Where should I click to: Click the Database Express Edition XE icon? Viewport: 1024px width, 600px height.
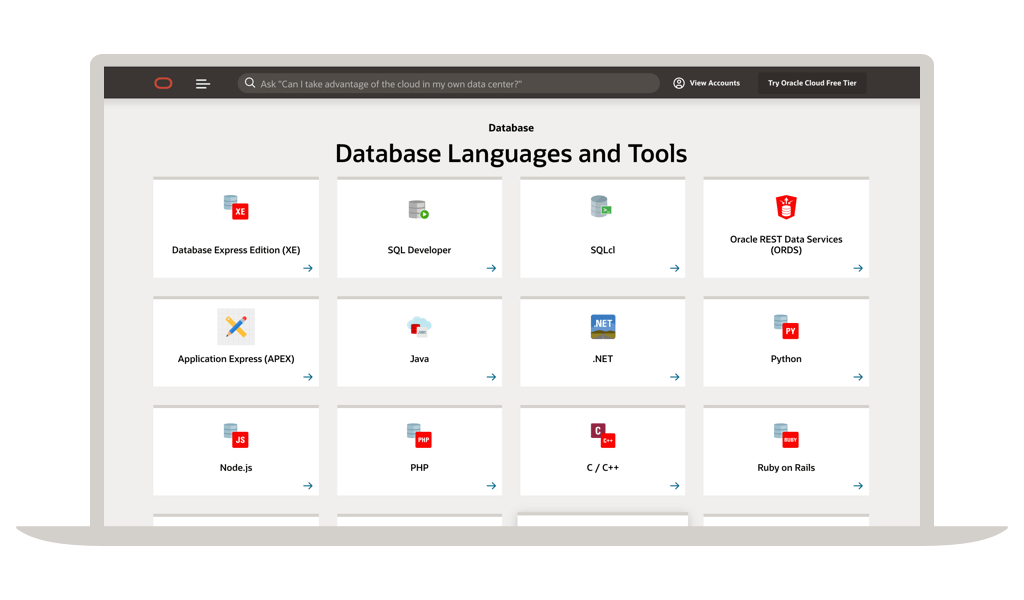pos(236,207)
